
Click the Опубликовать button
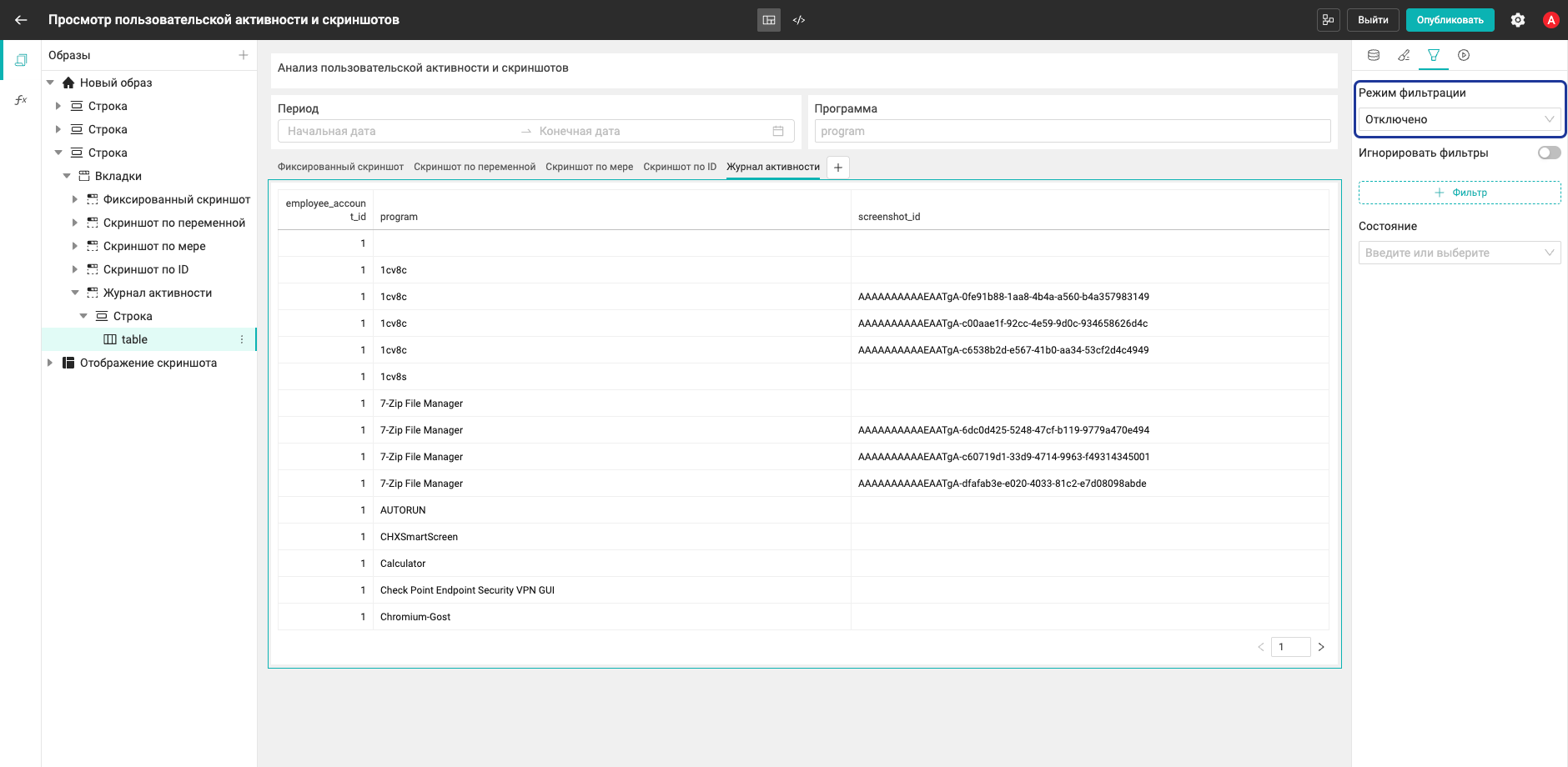tap(1450, 20)
